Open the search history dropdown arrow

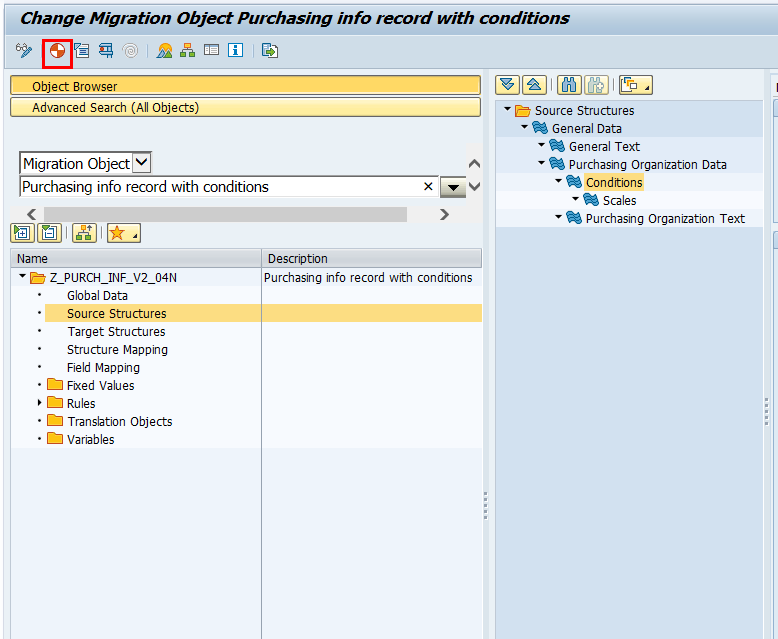point(453,188)
